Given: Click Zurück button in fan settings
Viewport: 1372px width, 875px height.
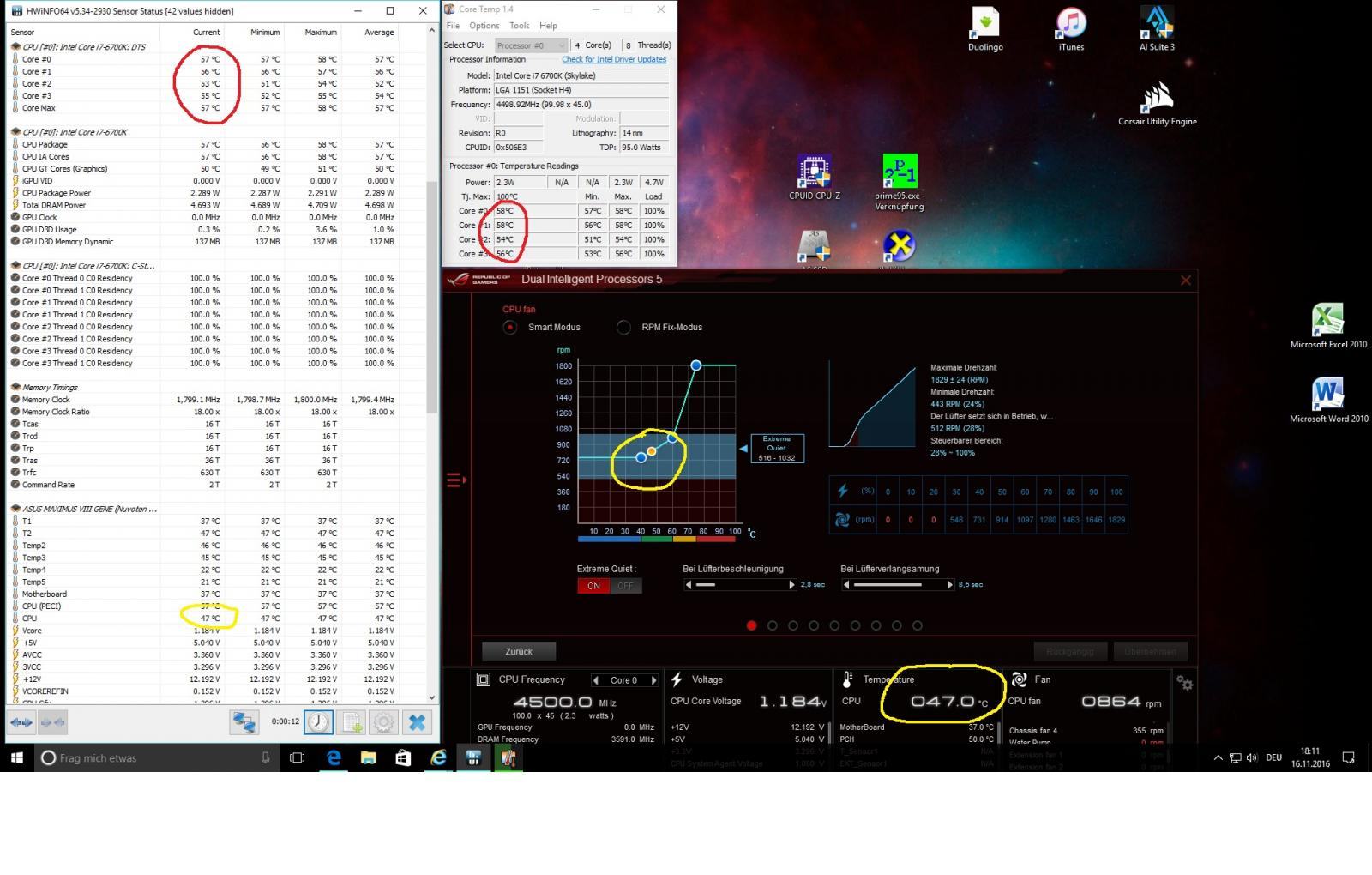Looking at the screenshot, I should (x=519, y=651).
